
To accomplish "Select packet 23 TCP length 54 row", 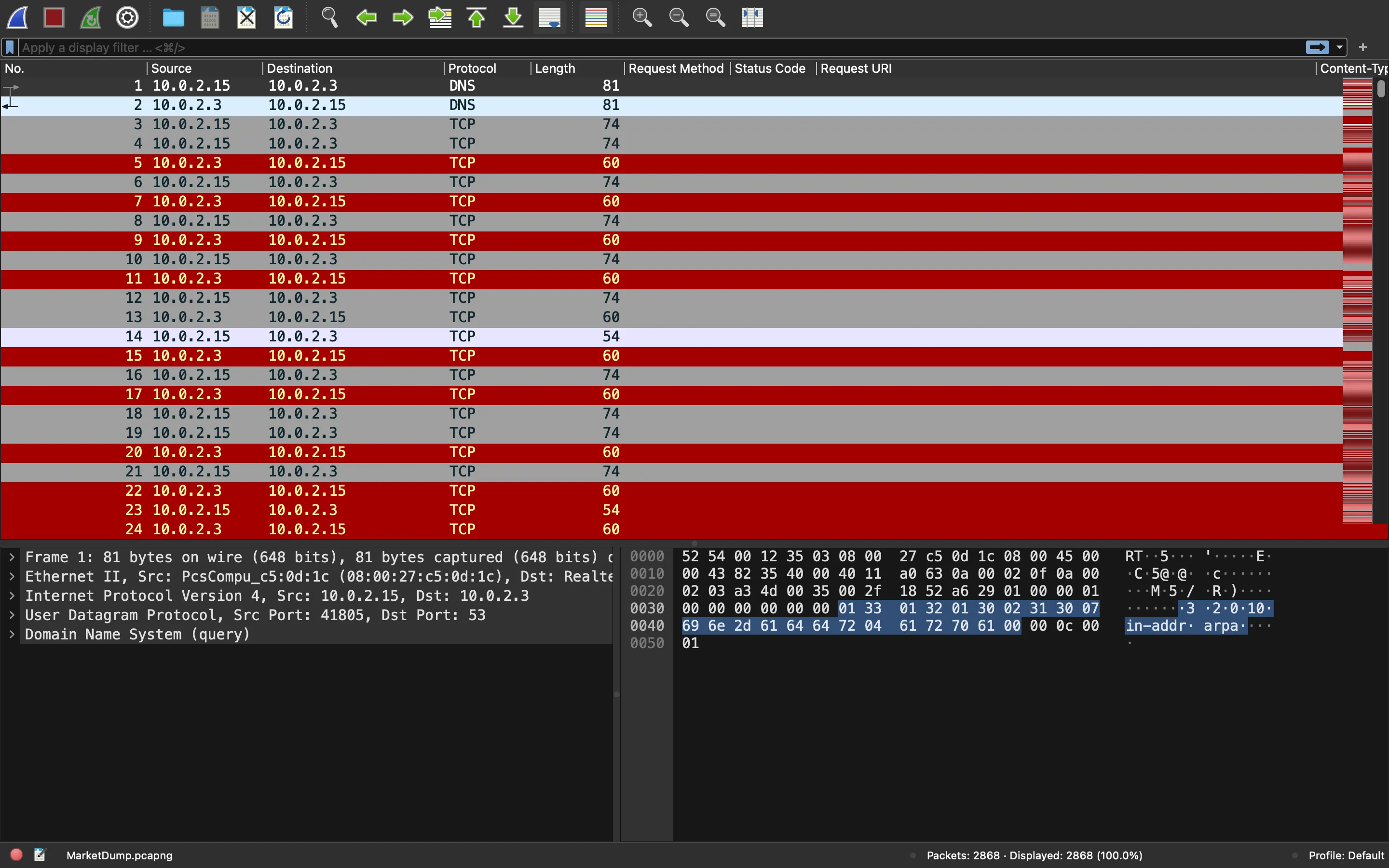I will 671,510.
